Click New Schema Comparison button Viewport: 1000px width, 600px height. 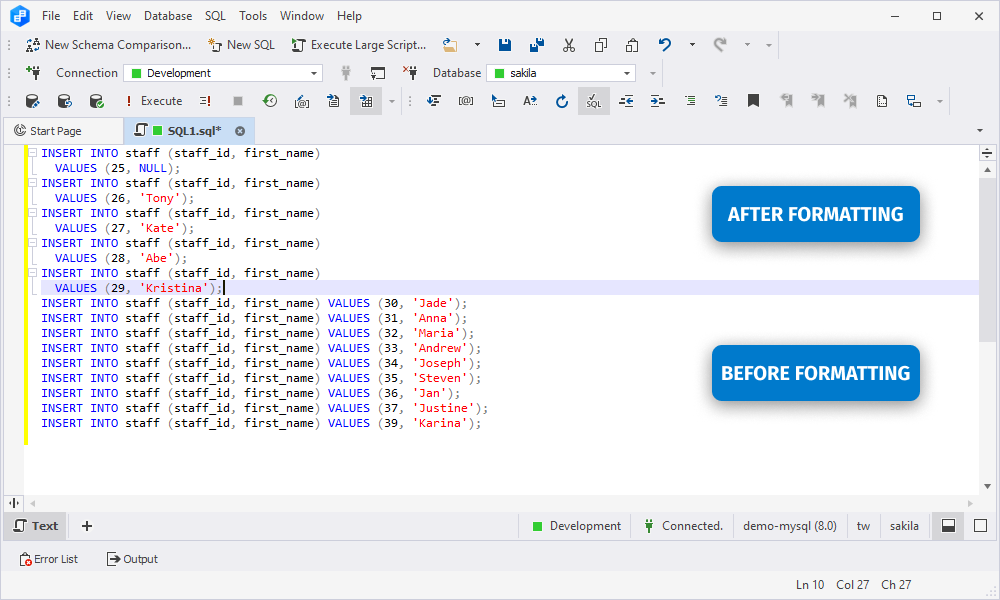tap(108, 45)
